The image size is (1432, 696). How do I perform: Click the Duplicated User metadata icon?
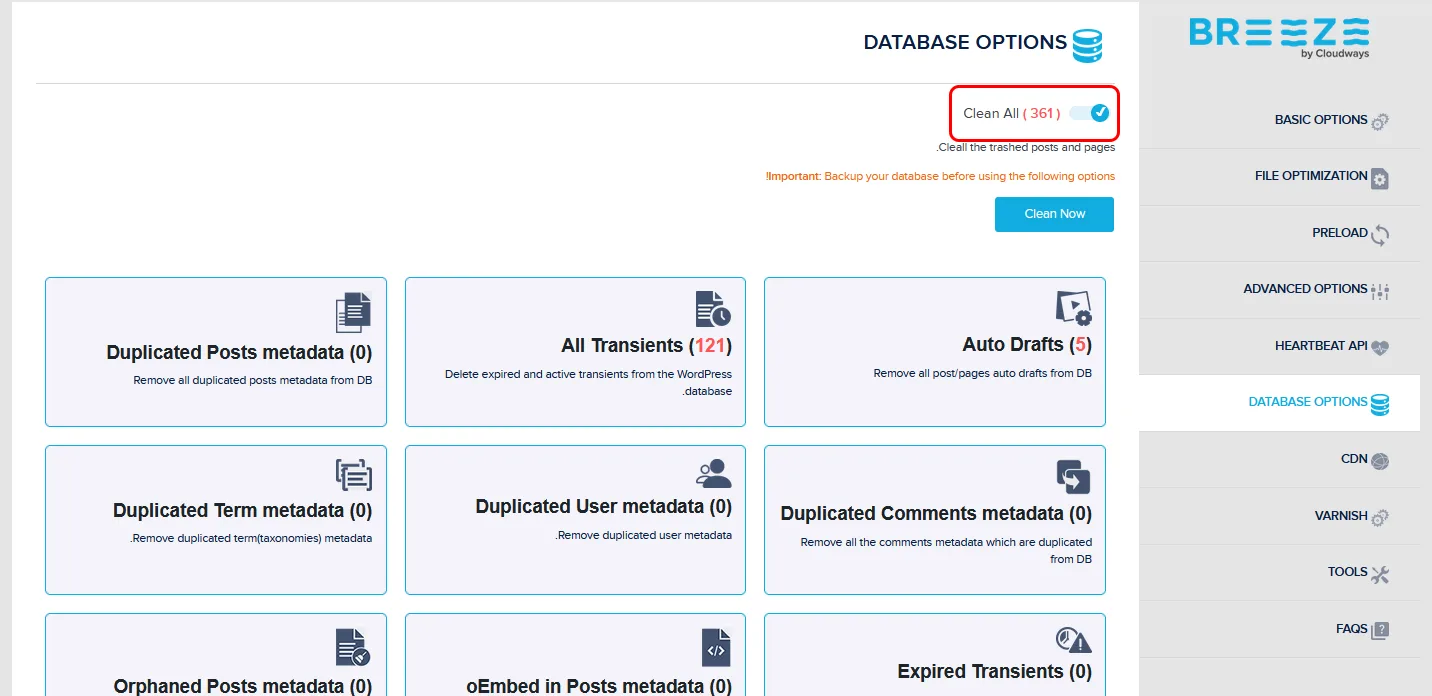coord(713,473)
